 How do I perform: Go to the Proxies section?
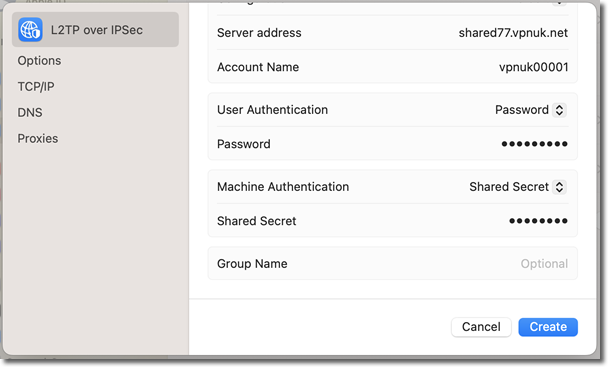(x=38, y=138)
